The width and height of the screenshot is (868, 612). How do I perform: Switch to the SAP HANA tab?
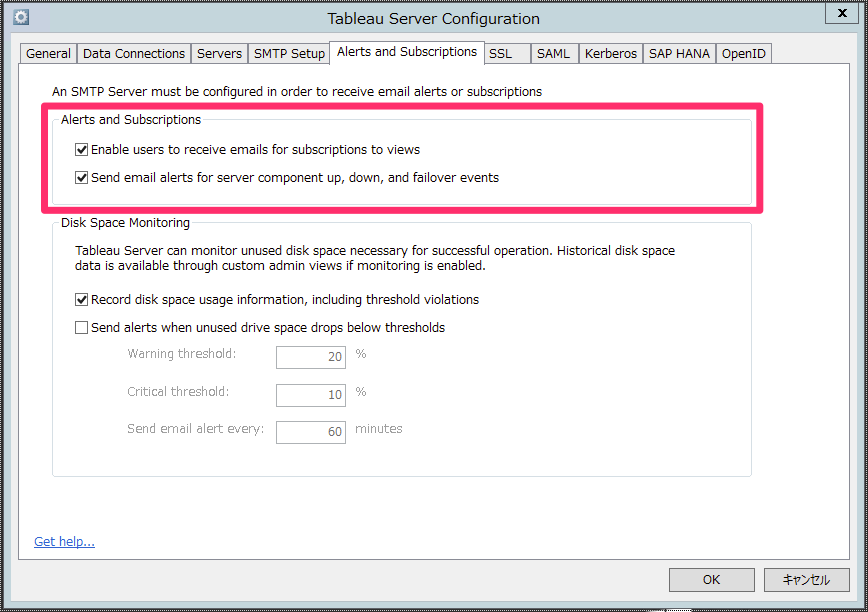tap(679, 52)
